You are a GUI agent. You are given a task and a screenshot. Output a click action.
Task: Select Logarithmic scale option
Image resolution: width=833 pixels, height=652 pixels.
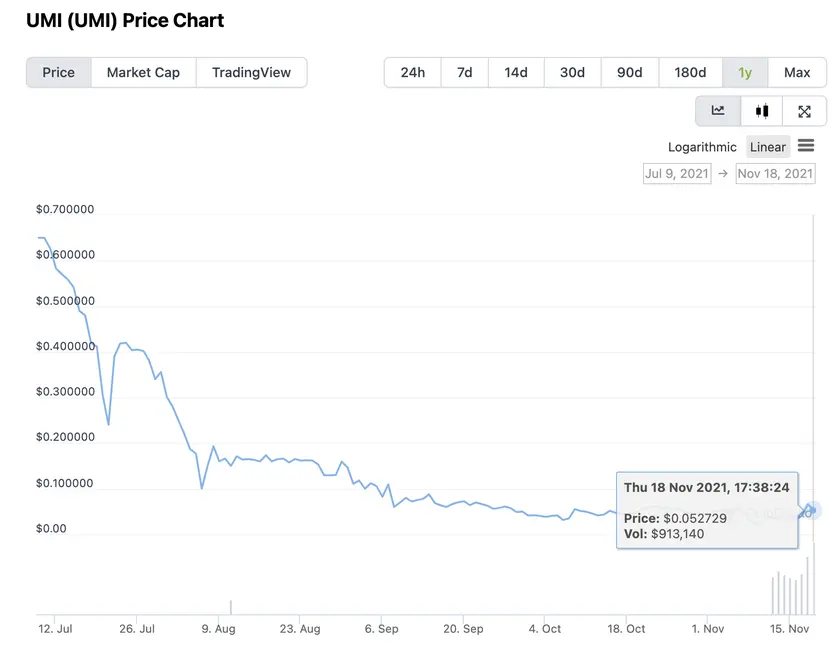coord(702,147)
